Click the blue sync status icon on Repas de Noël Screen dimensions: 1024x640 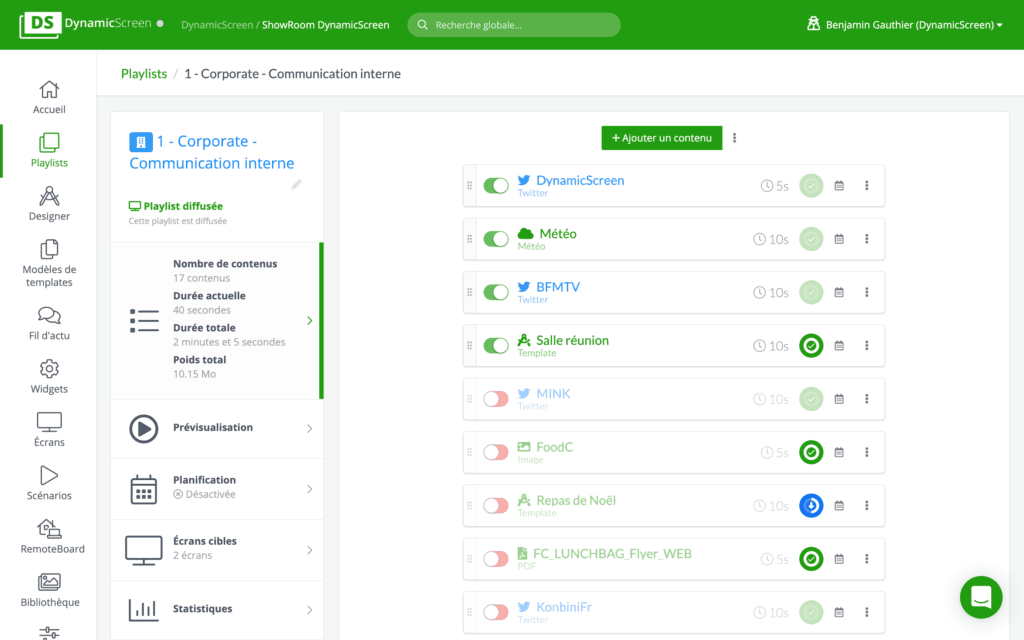(x=811, y=505)
